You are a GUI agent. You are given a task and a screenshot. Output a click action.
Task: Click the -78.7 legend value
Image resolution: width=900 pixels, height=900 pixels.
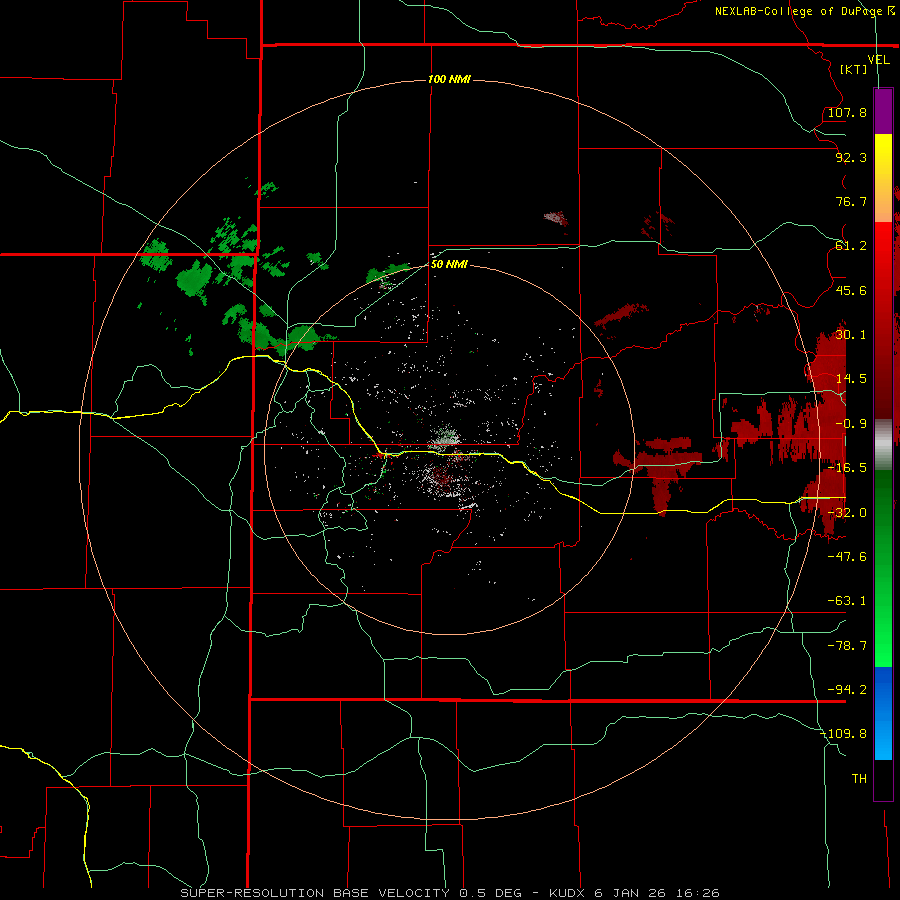tap(847, 646)
